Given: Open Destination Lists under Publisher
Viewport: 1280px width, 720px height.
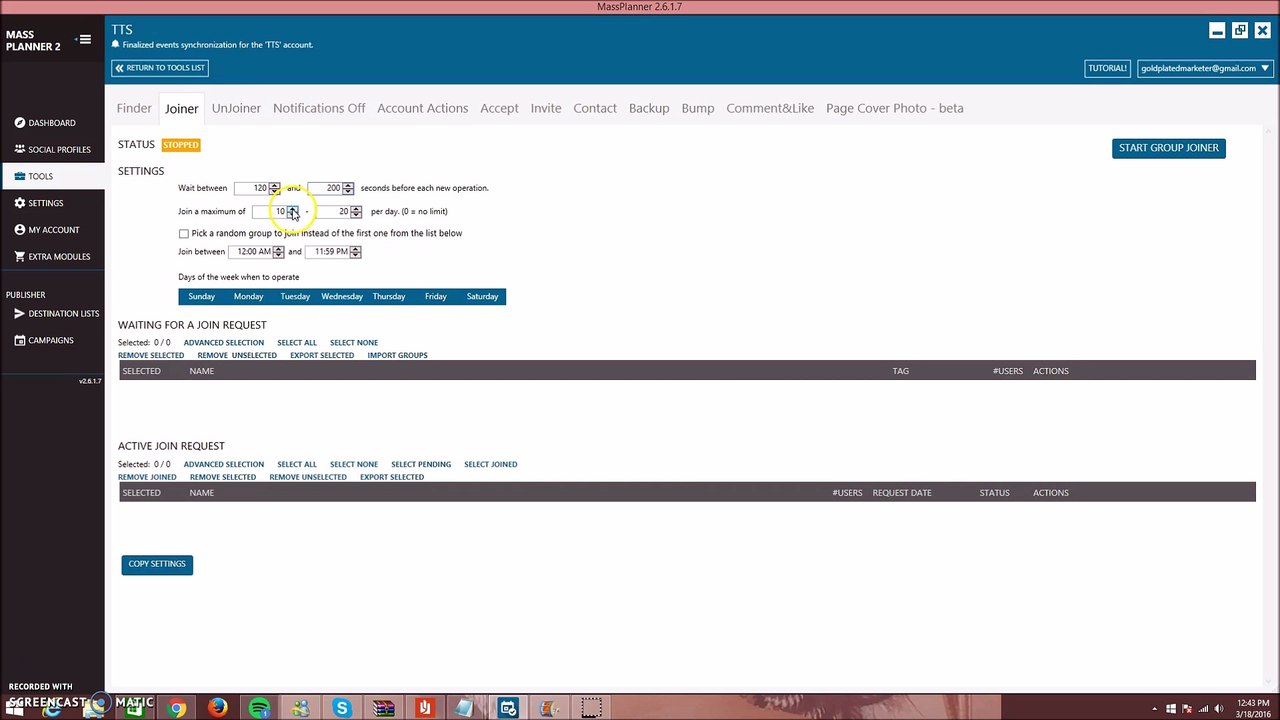Looking at the screenshot, I should tap(56, 314).
